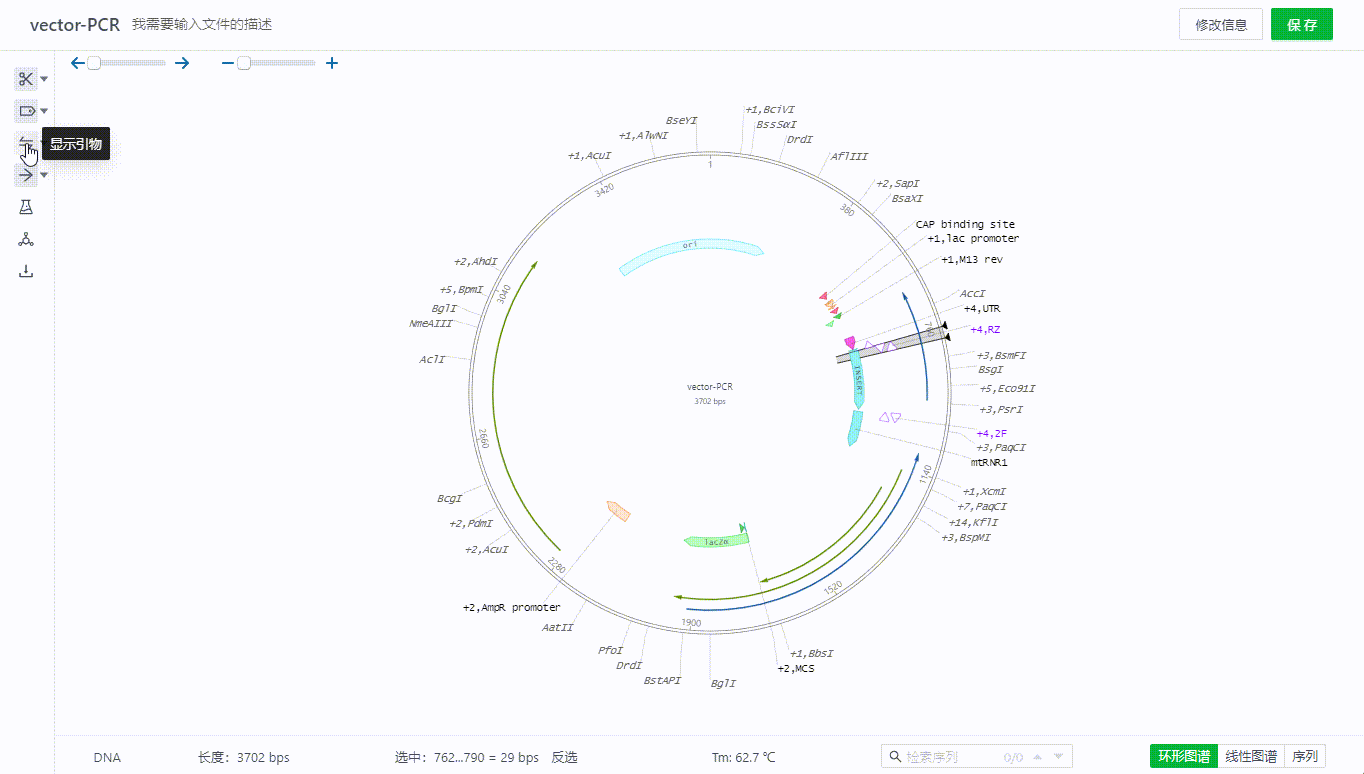Screen dimensions: 1364x774
Task: Click the green 保存 save button
Action: pyautogui.click(x=1301, y=25)
